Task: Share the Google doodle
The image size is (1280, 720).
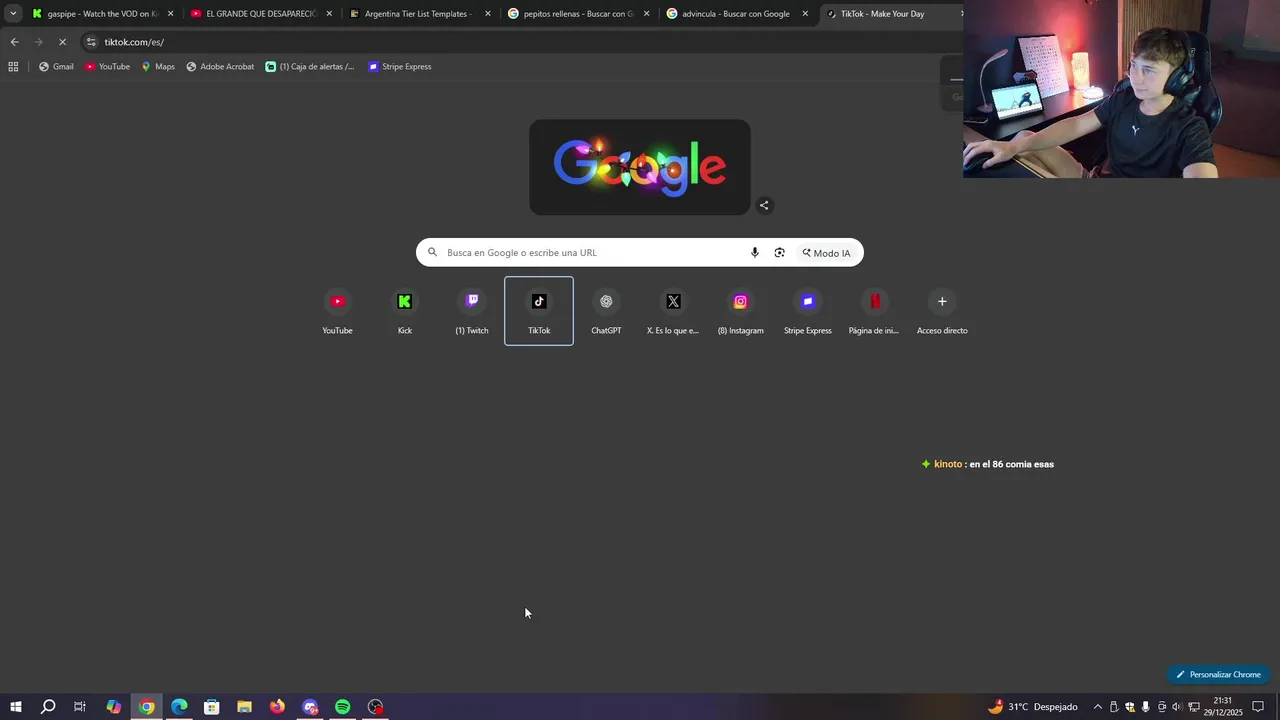Action: [x=764, y=205]
